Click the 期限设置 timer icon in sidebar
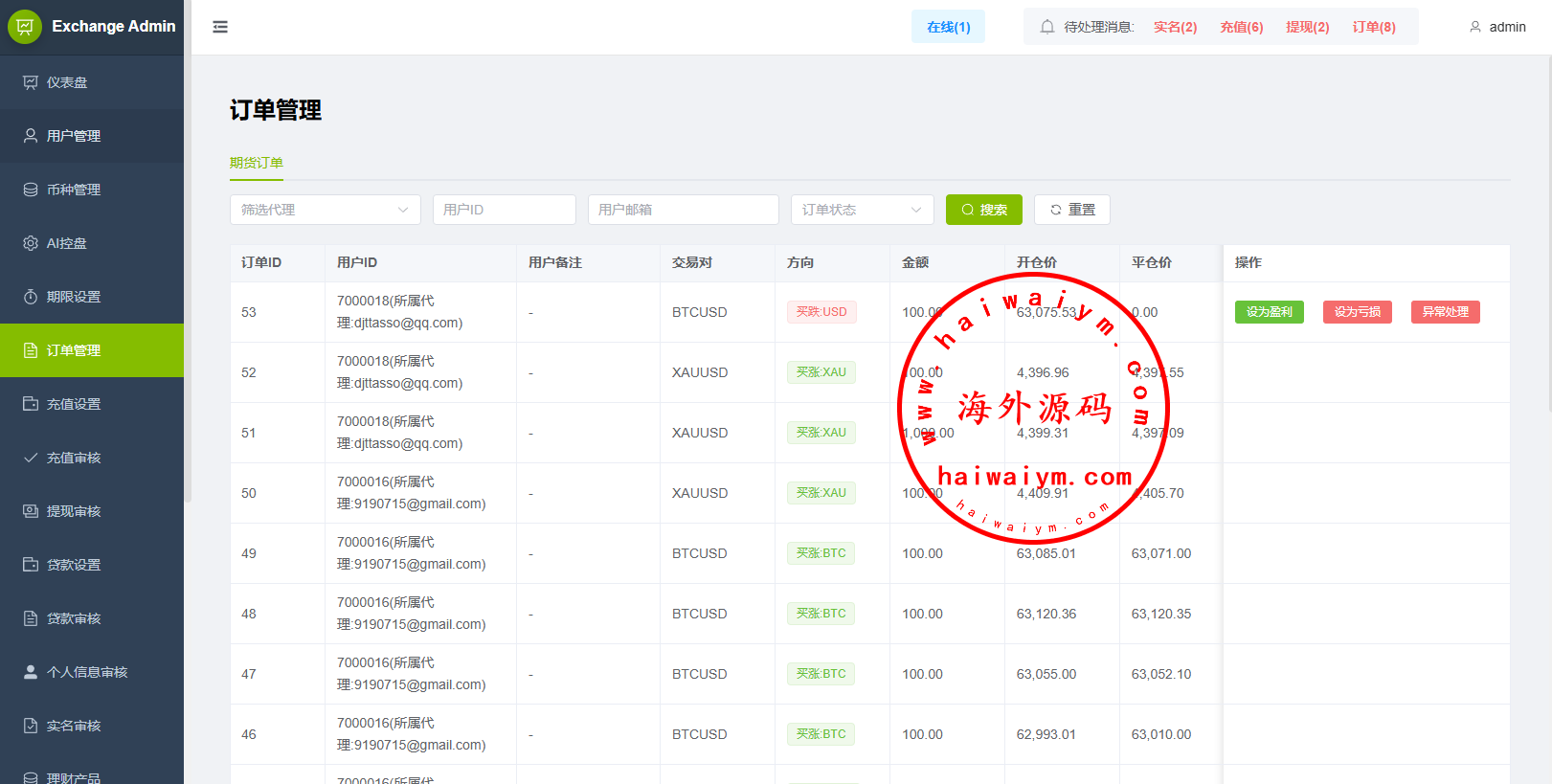 (31, 297)
